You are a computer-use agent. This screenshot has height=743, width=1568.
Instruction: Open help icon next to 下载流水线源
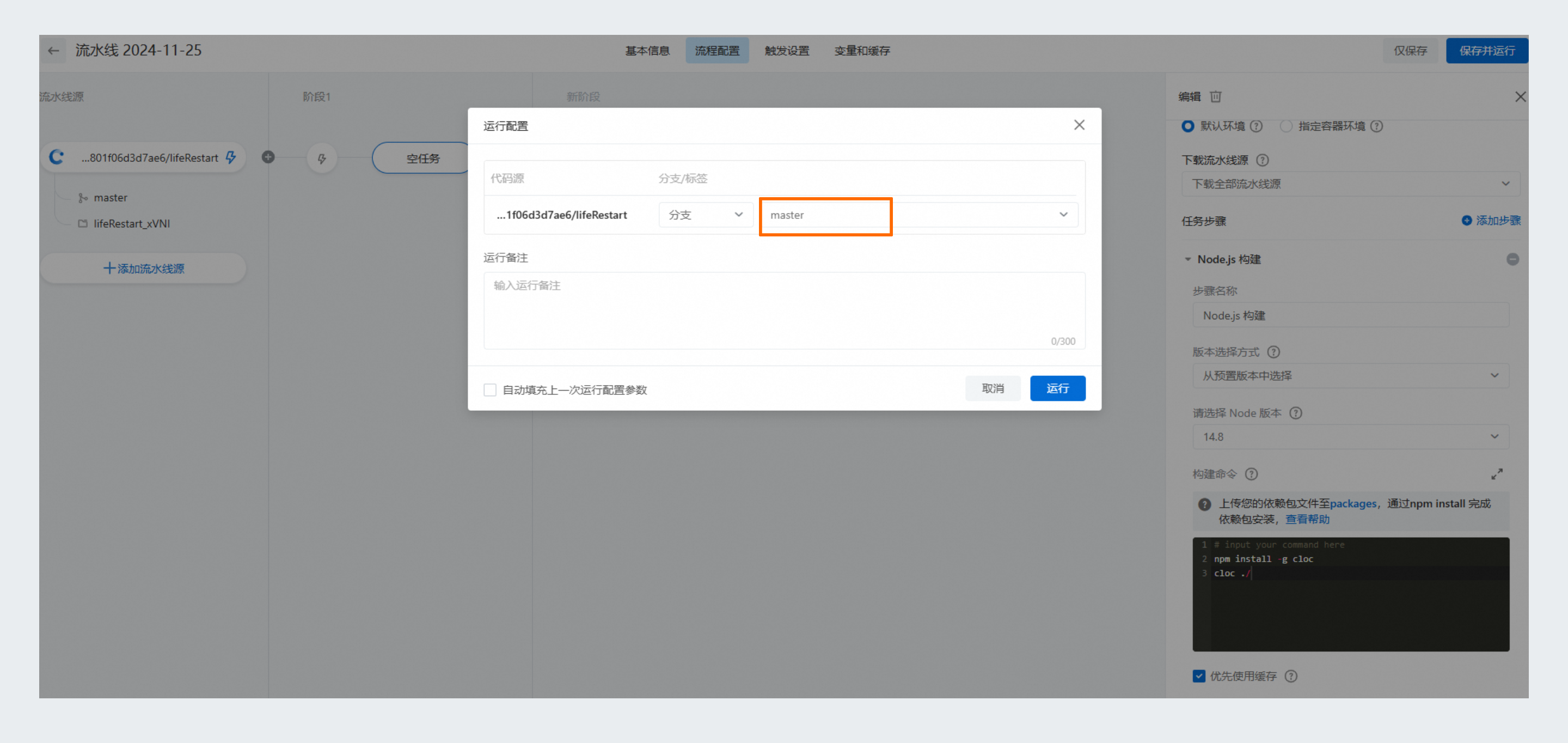pyautogui.click(x=1263, y=160)
